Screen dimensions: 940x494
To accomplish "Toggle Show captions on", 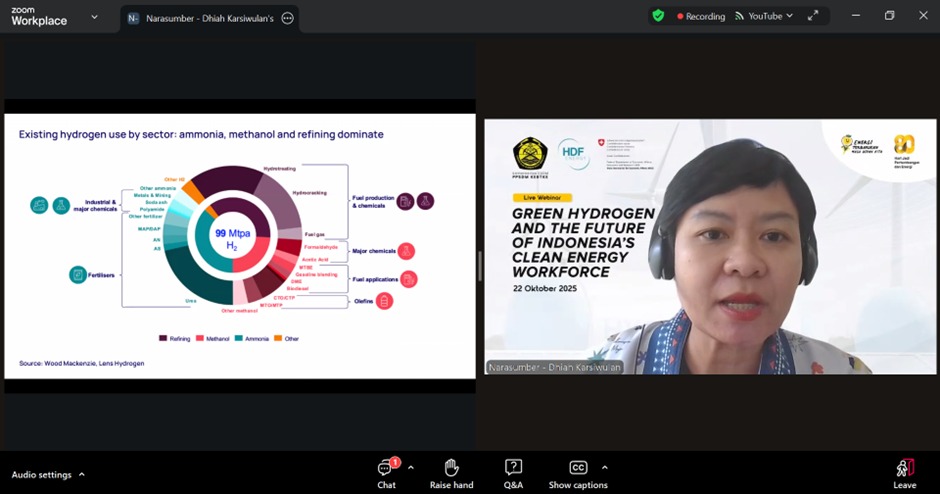I will (x=577, y=473).
